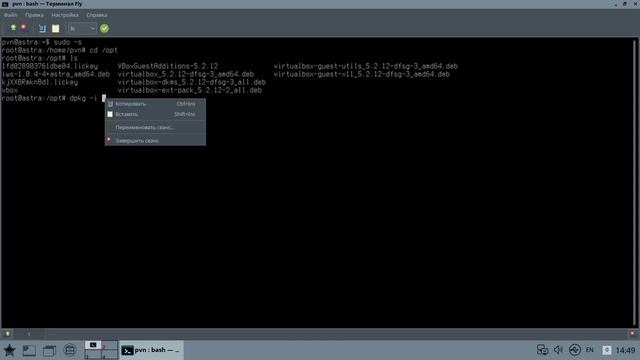Click the network connections tray icon
The height and width of the screenshot is (360, 640).
pos(542,350)
